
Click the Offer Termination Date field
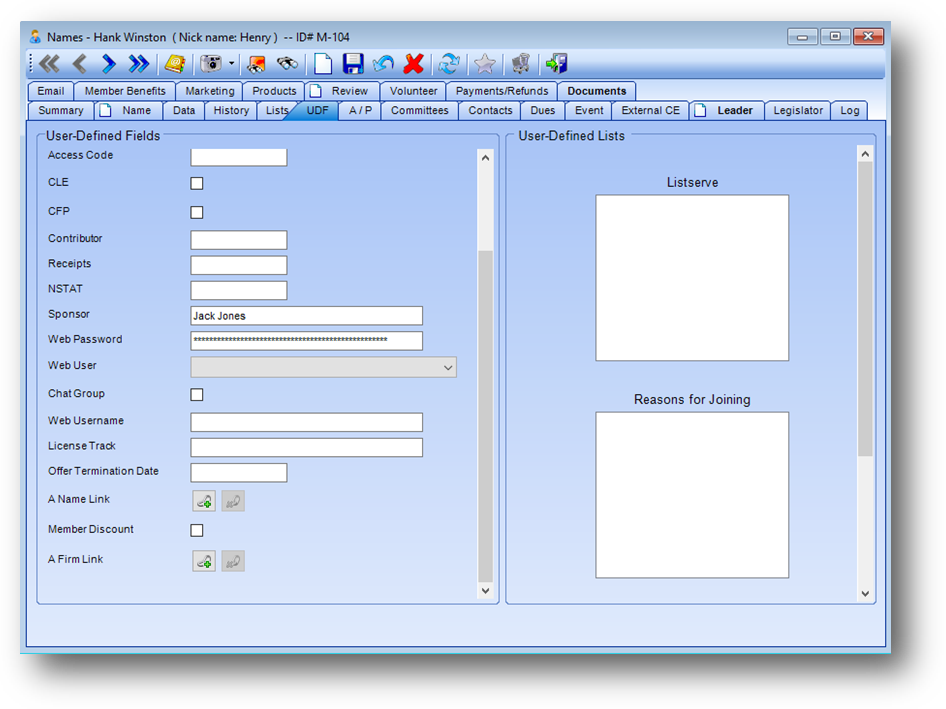(x=239, y=473)
